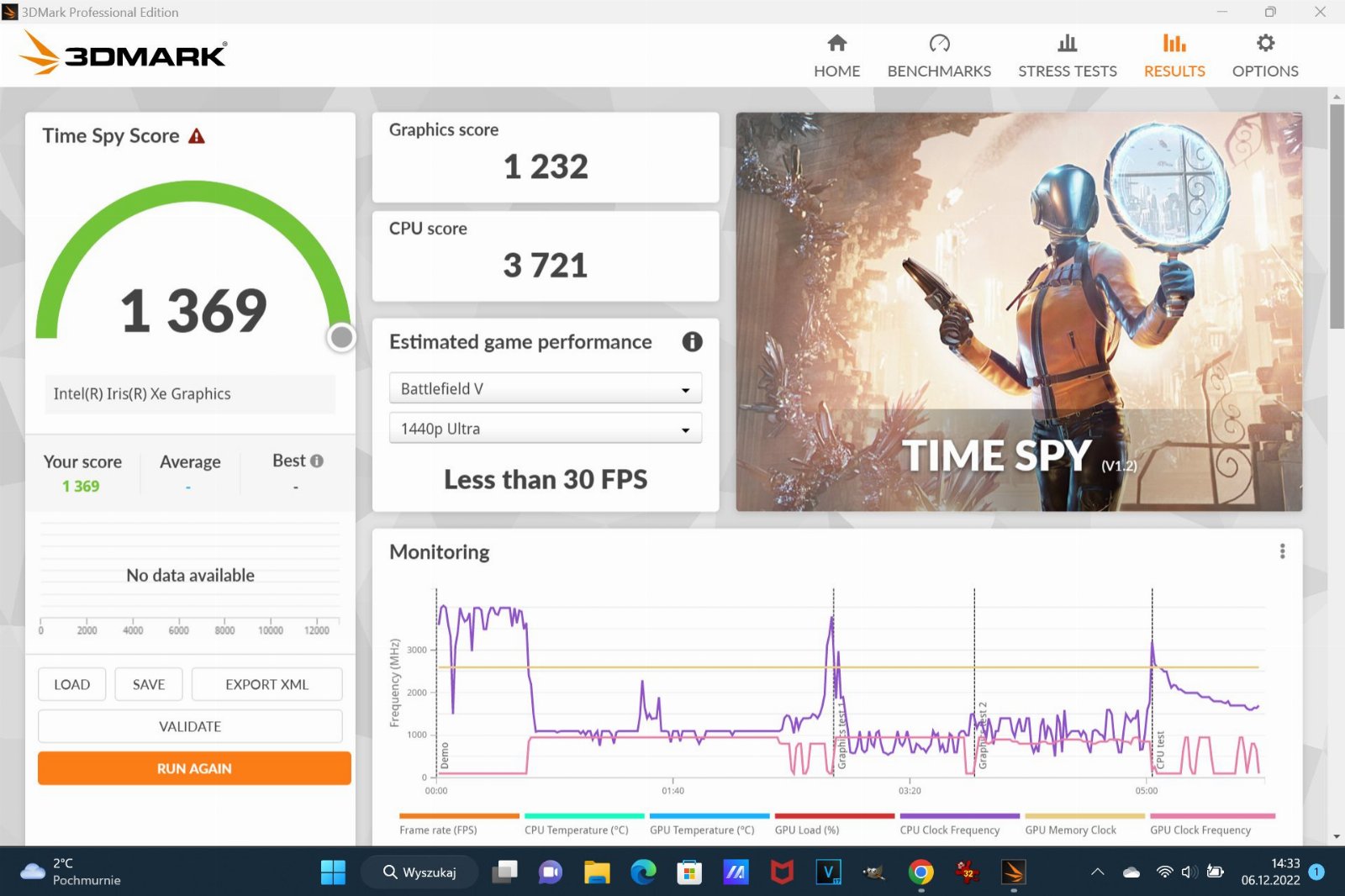This screenshot has height=896, width=1345.
Task: Click the 3DMark icon on taskbar
Action: pyautogui.click(x=1013, y=872)
